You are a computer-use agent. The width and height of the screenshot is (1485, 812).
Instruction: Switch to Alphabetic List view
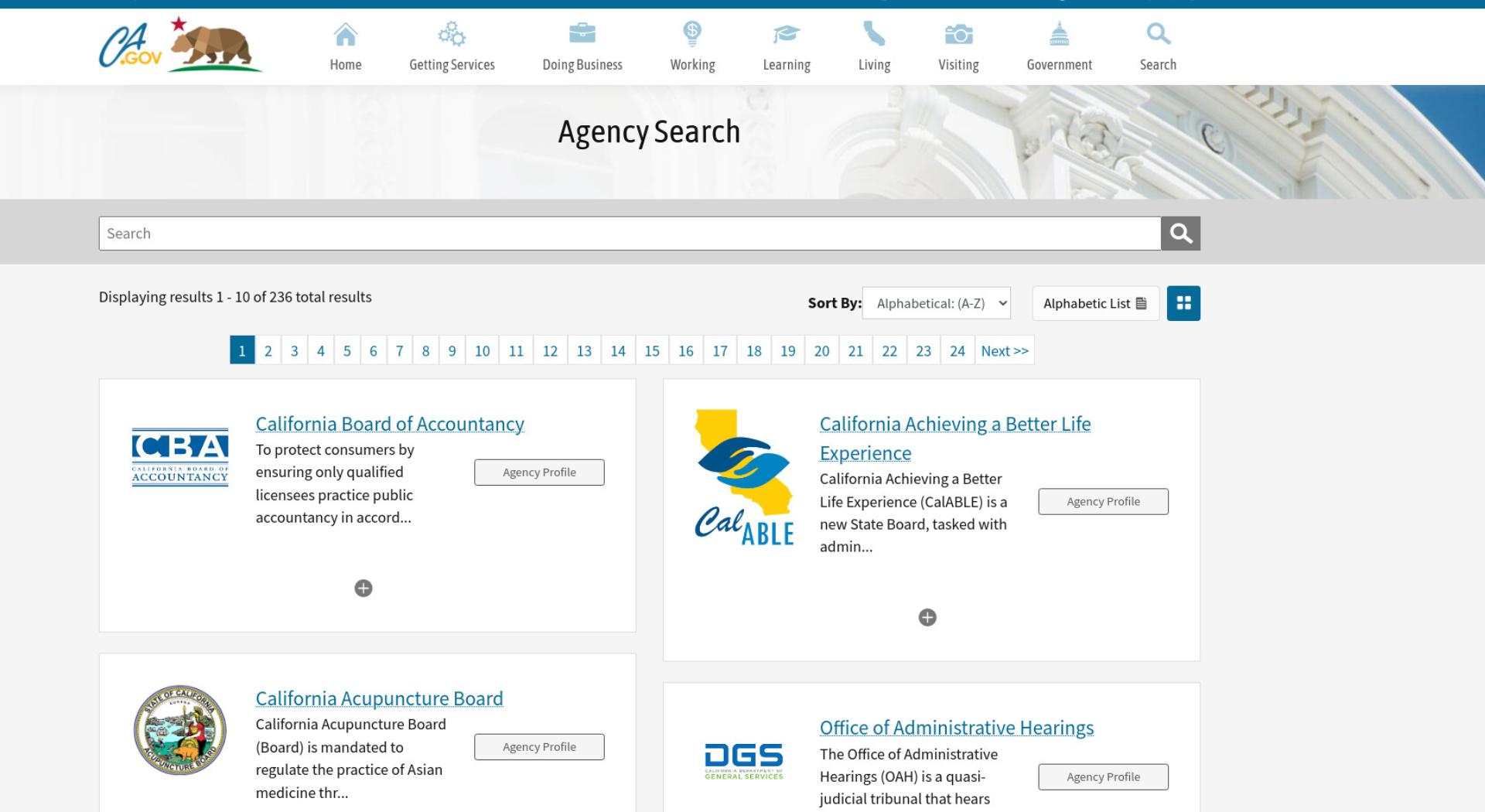(x=1095, y=303)
